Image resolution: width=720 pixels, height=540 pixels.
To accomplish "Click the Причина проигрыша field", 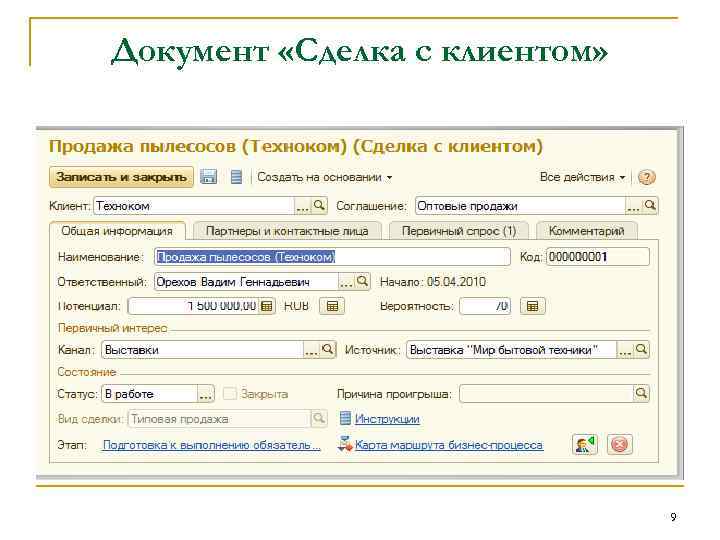I will point(546,394).
